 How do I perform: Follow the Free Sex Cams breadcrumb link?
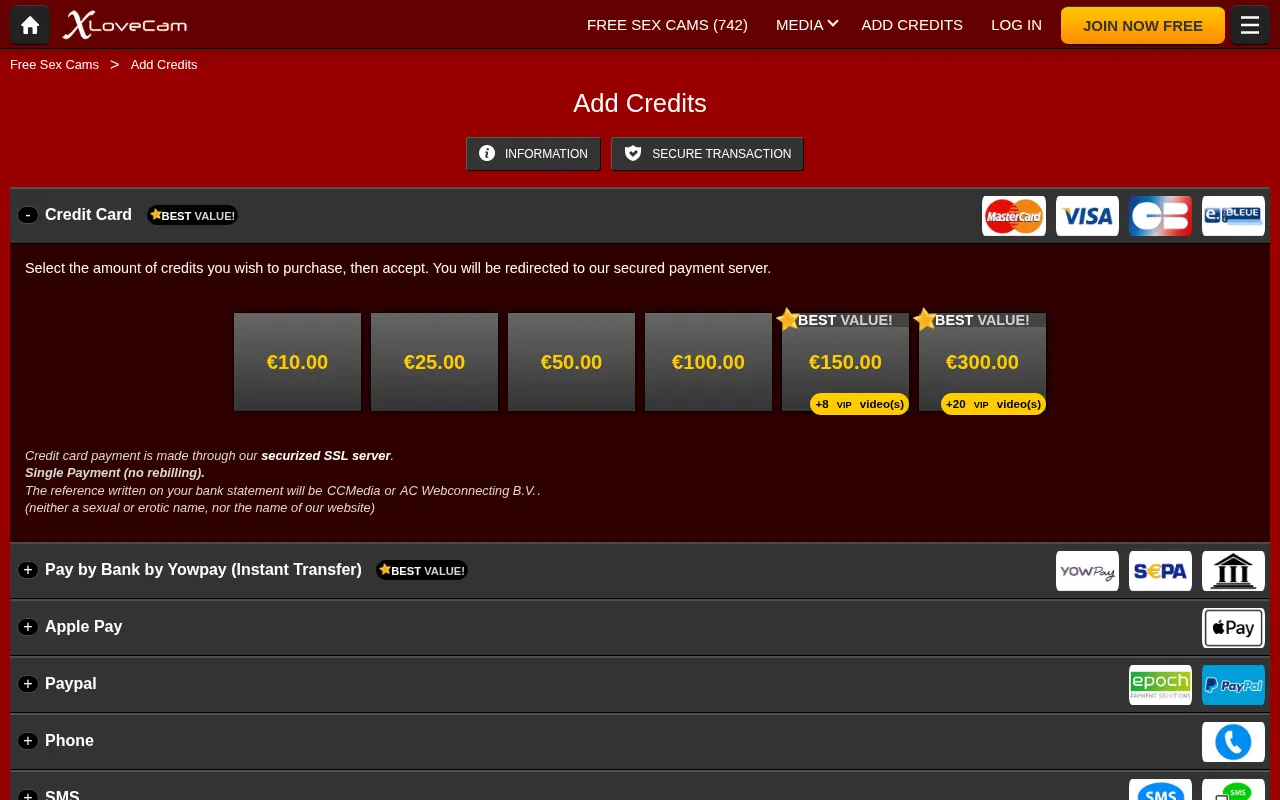54,64
